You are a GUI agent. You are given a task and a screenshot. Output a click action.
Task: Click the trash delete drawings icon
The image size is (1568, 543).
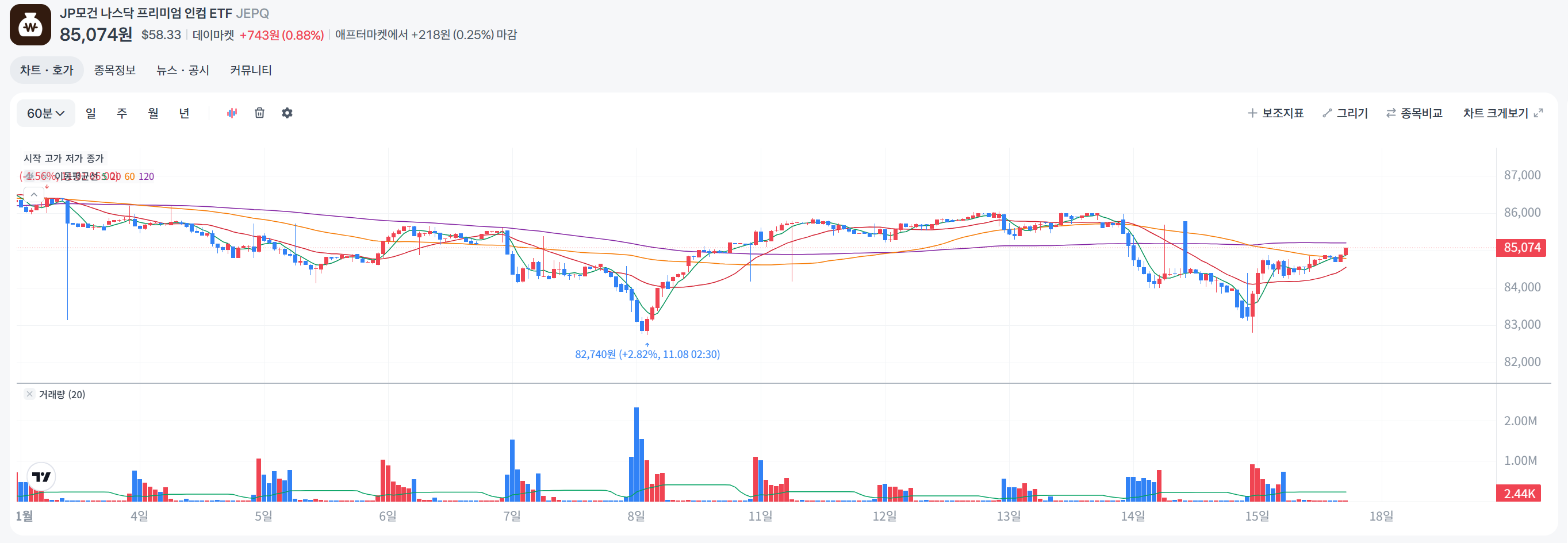(x=259, y=113)
